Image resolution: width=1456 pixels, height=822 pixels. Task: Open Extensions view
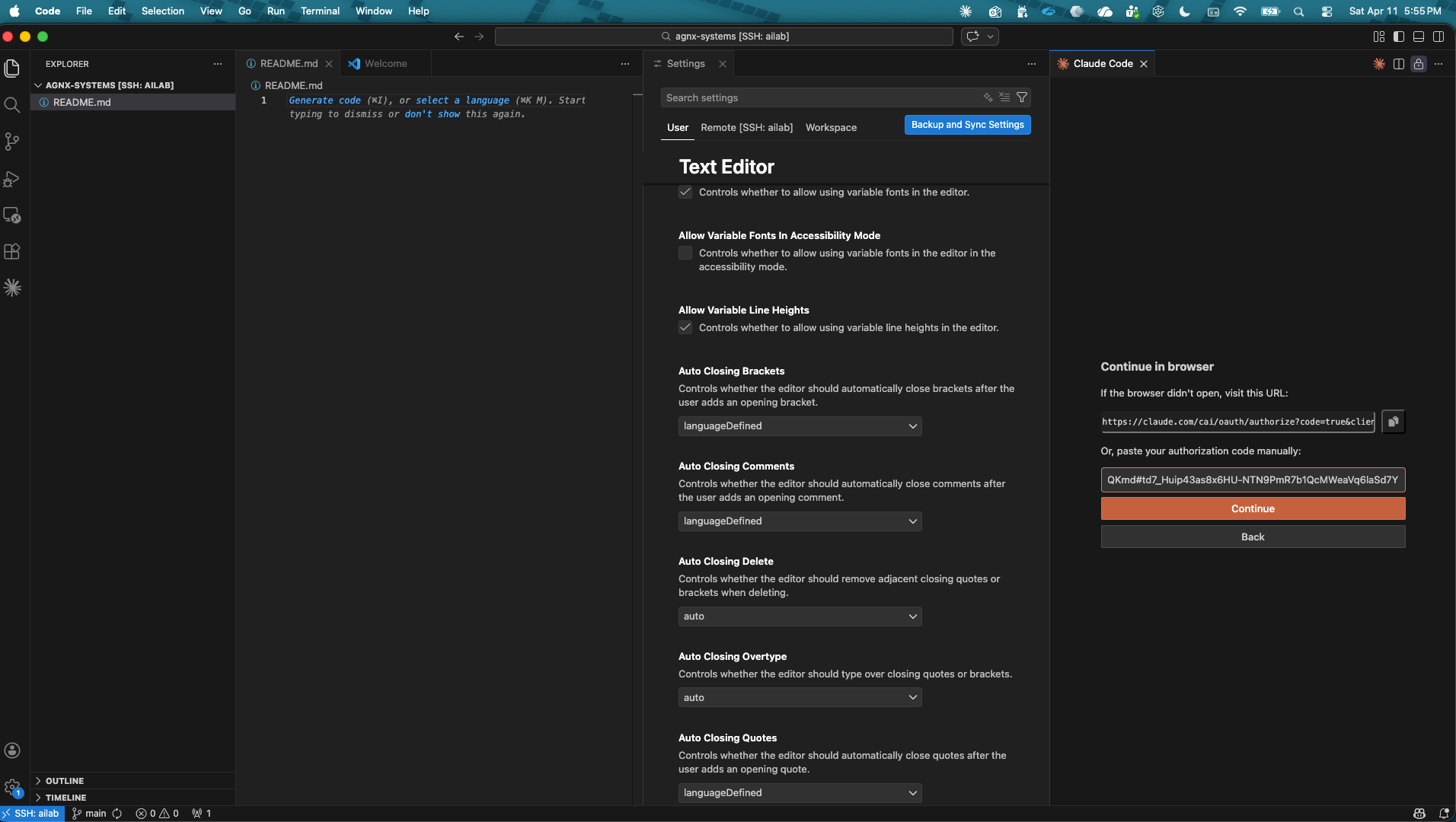(12, 252)
